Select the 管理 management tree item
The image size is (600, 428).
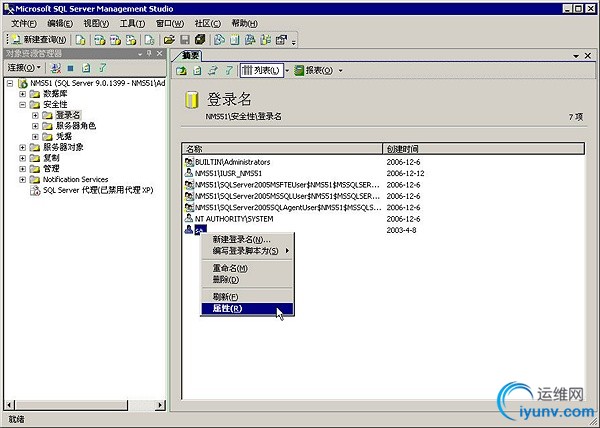point(51,169)
